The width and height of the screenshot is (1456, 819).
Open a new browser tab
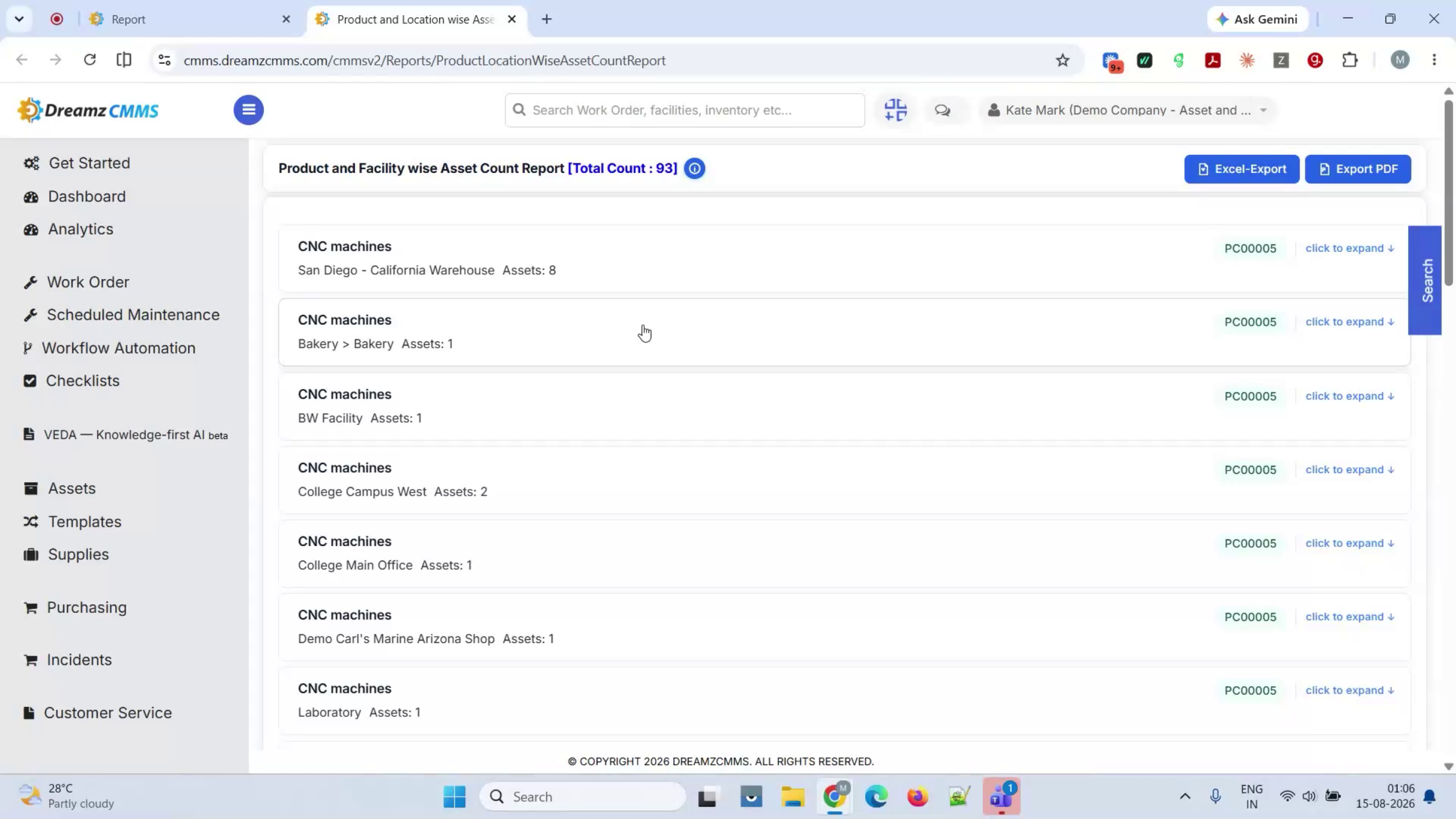coord(547,19)
